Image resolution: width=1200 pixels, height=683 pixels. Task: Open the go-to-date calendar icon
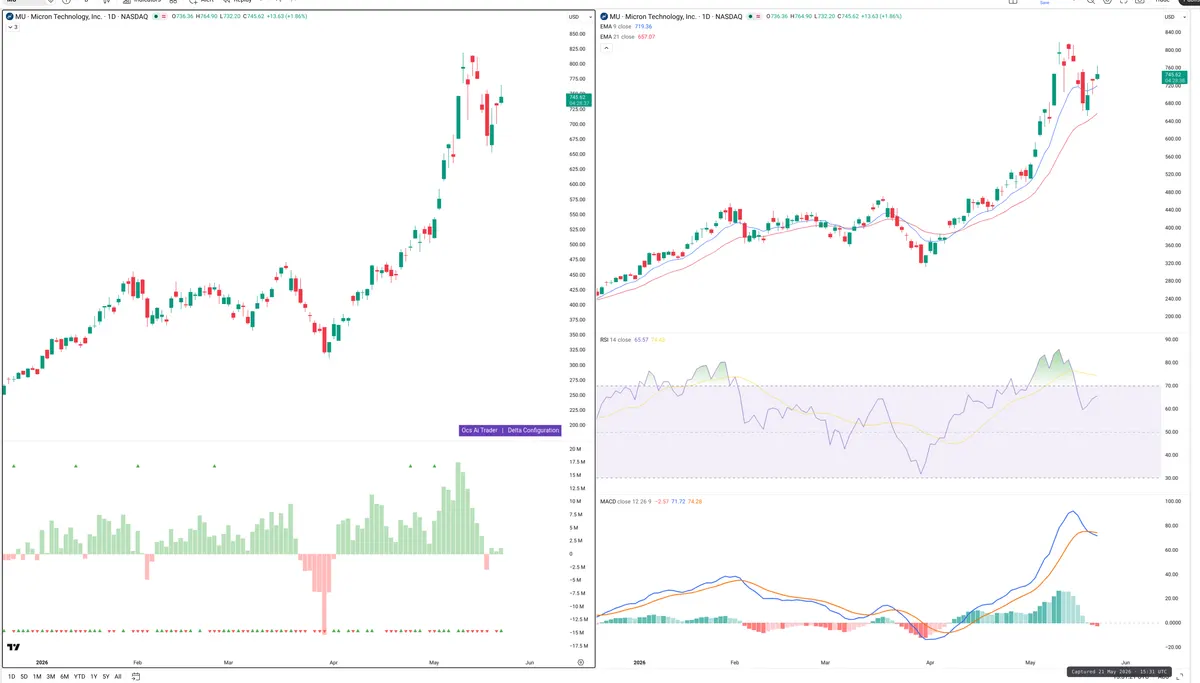[136, 677]
